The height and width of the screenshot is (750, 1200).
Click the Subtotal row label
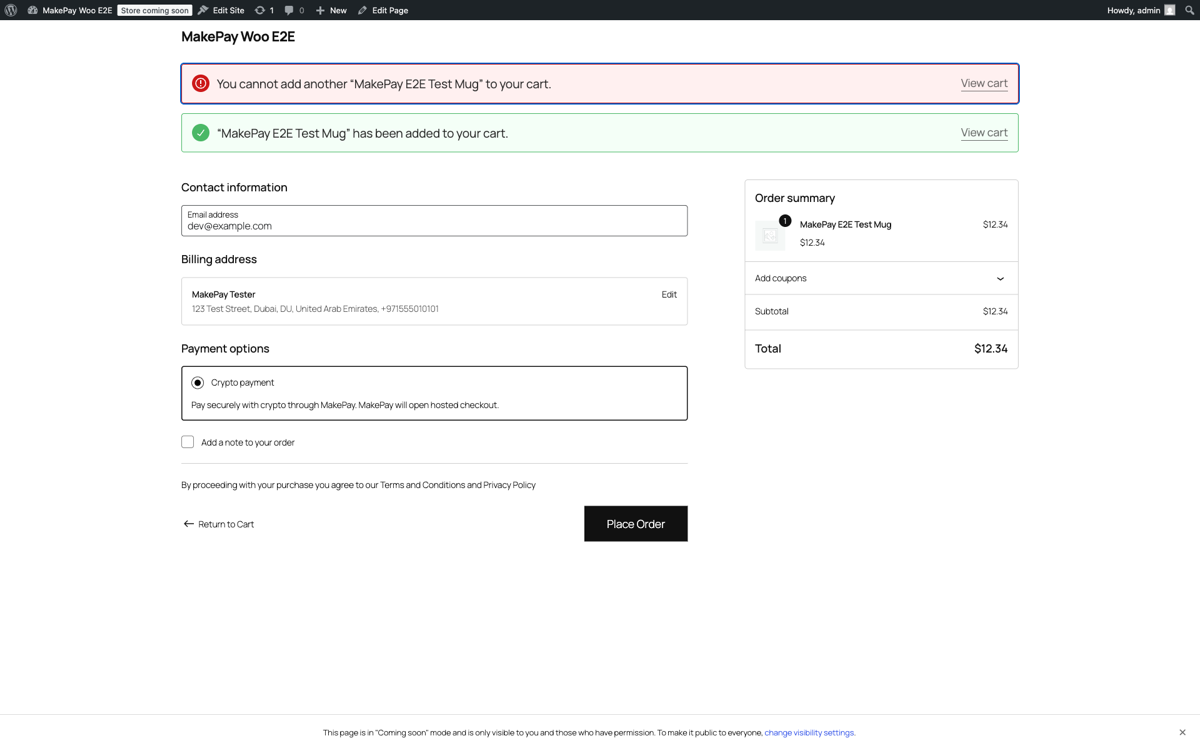pos(772,312)
